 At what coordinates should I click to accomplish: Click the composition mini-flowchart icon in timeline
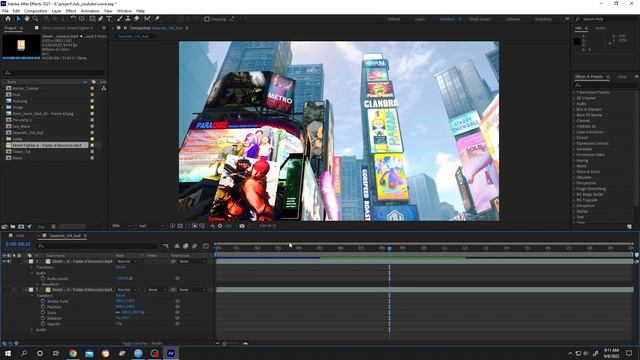point(166,246)
